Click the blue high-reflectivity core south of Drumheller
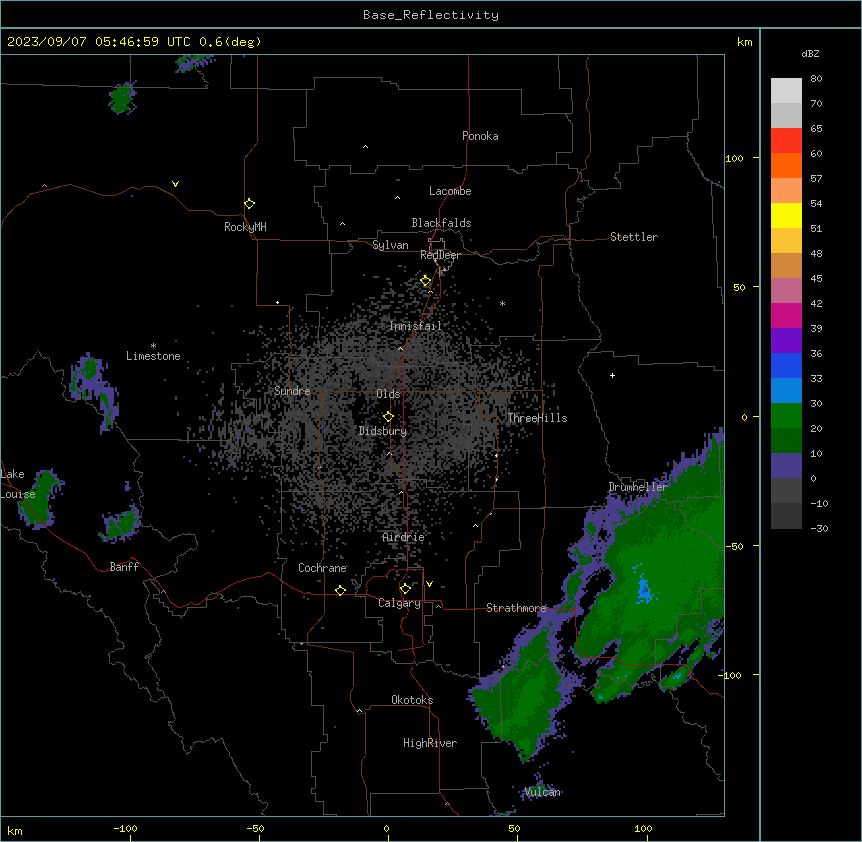The height and width of the screenshot is (842, 862). [644, 589]
